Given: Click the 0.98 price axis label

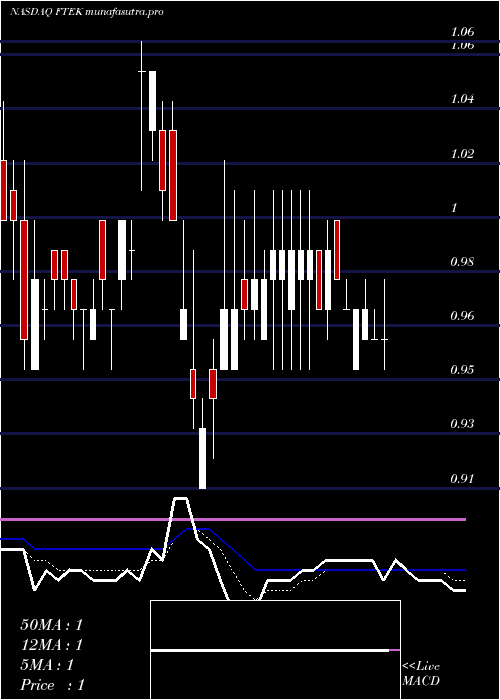Looking at the screenshot, I should coord(462,261).
